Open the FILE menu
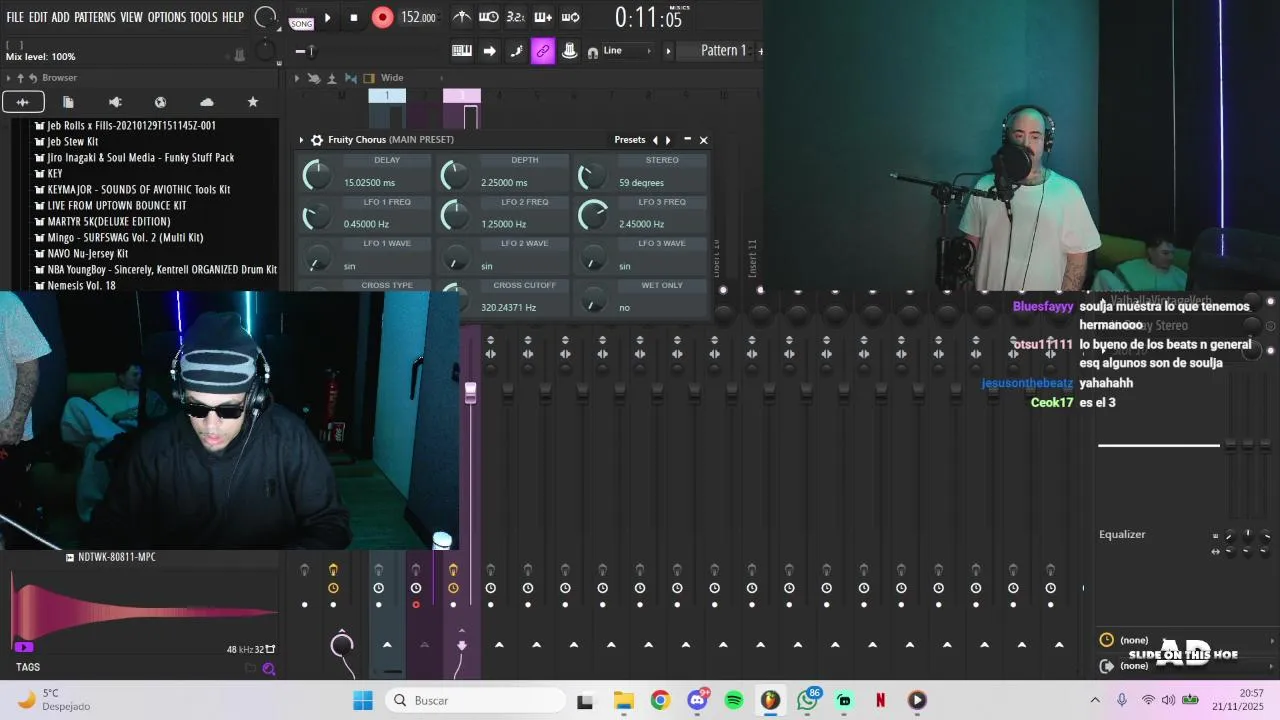1280x720 pixels. (15, 17)
